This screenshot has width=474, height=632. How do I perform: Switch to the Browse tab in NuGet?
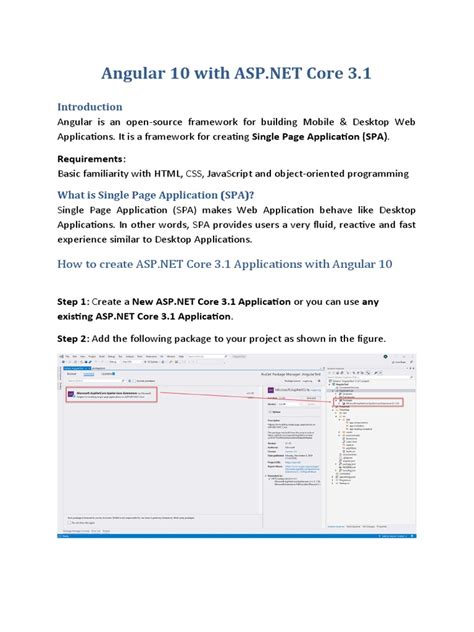tap(71, 374)
